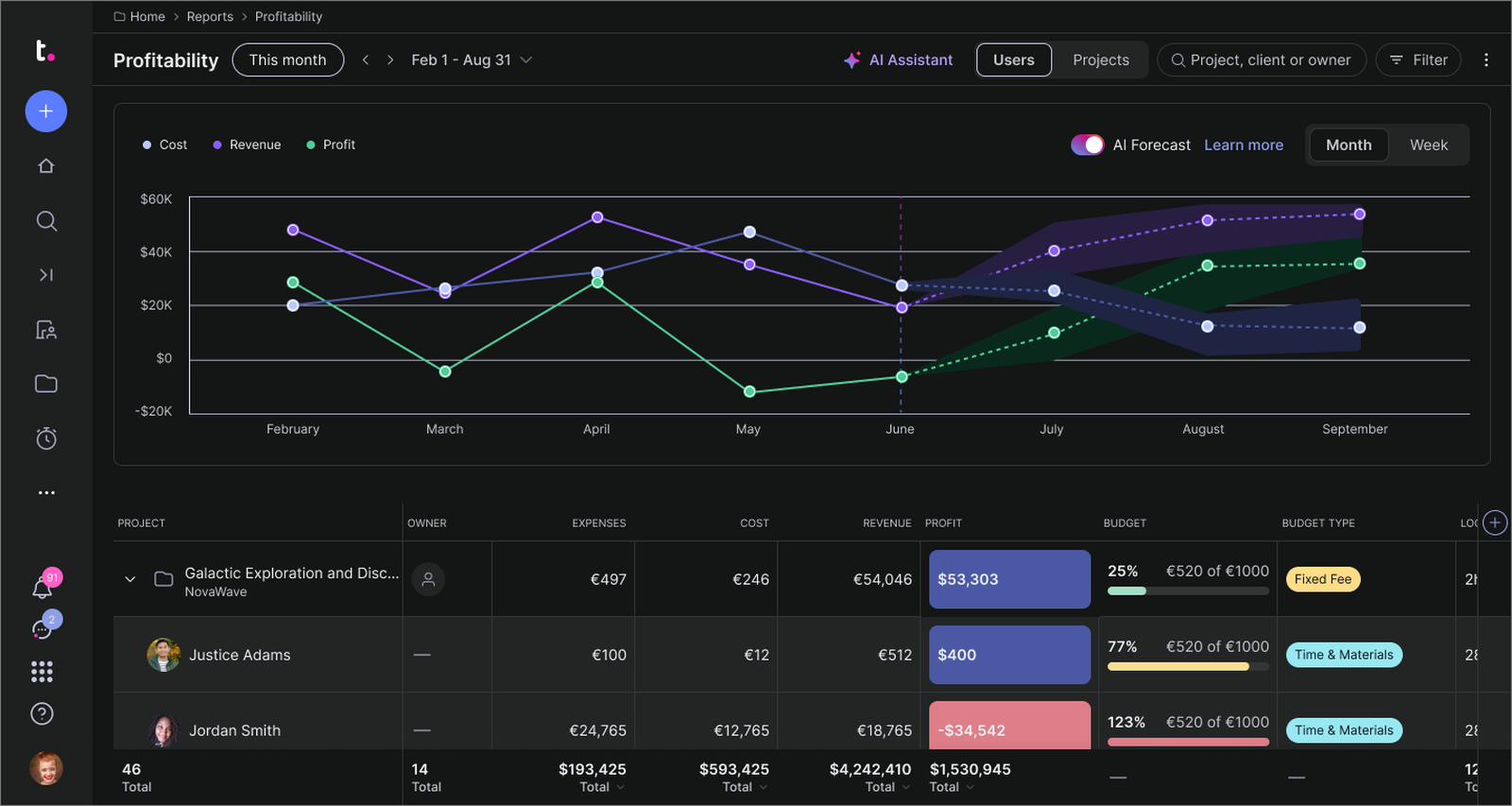
Task: Select the Month chart view
Action: (x=1349, y=145)
